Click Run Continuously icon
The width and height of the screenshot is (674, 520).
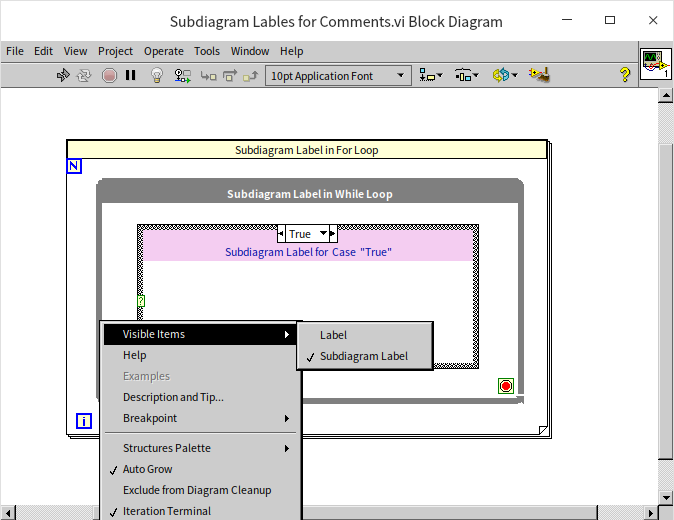tap(85, 75)
